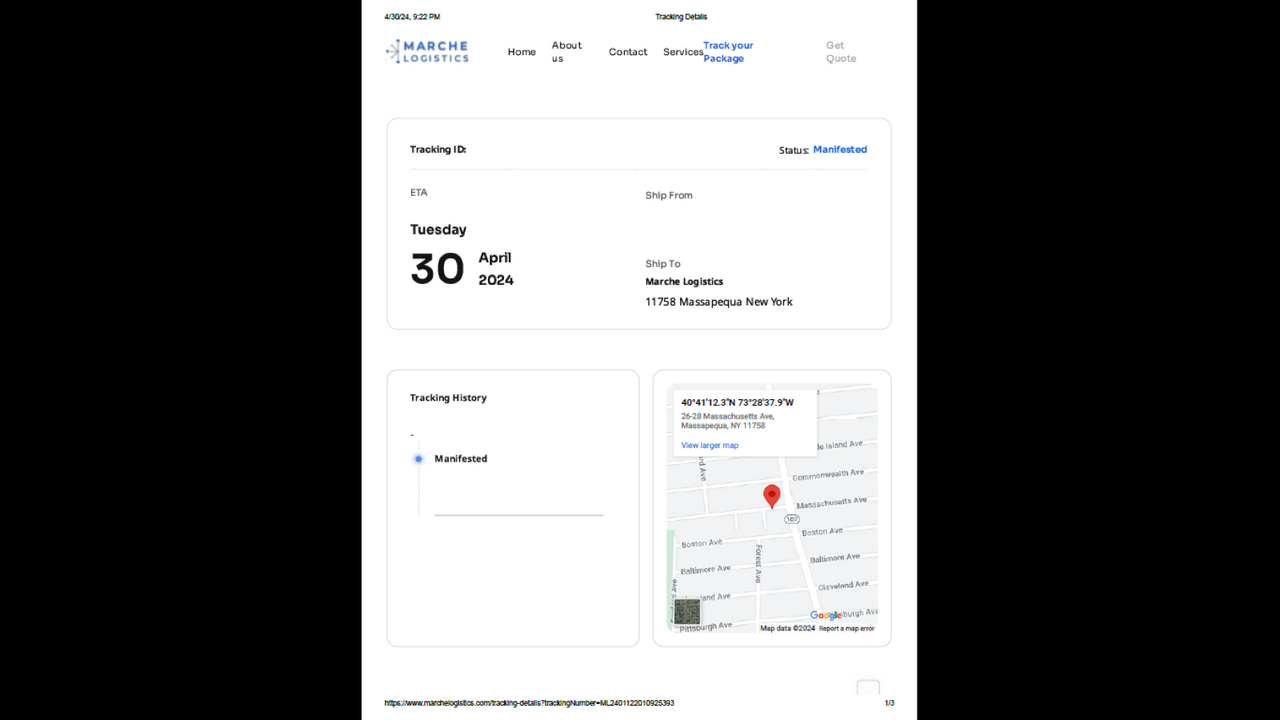
Task: Click the route 107 highway marker
Action: [x=792, y=519]
